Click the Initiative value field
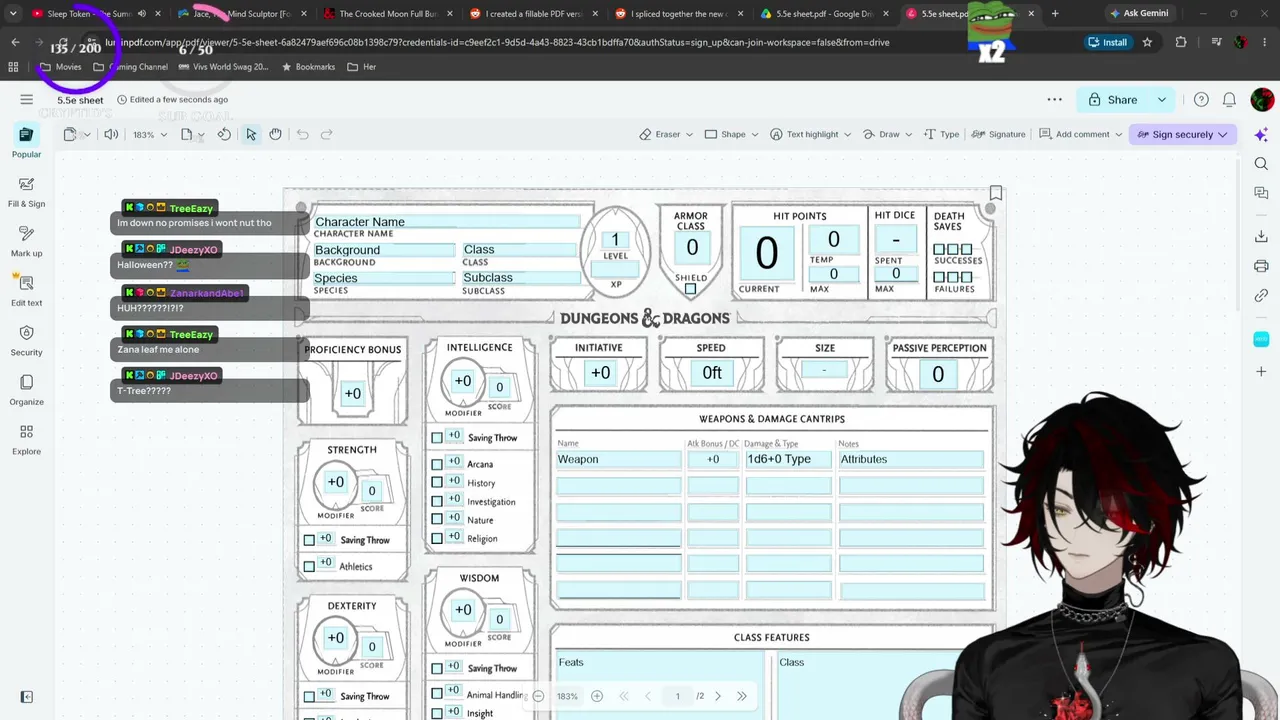The width and height of the screenshot is (1280, 720). (x=600, y=373)
